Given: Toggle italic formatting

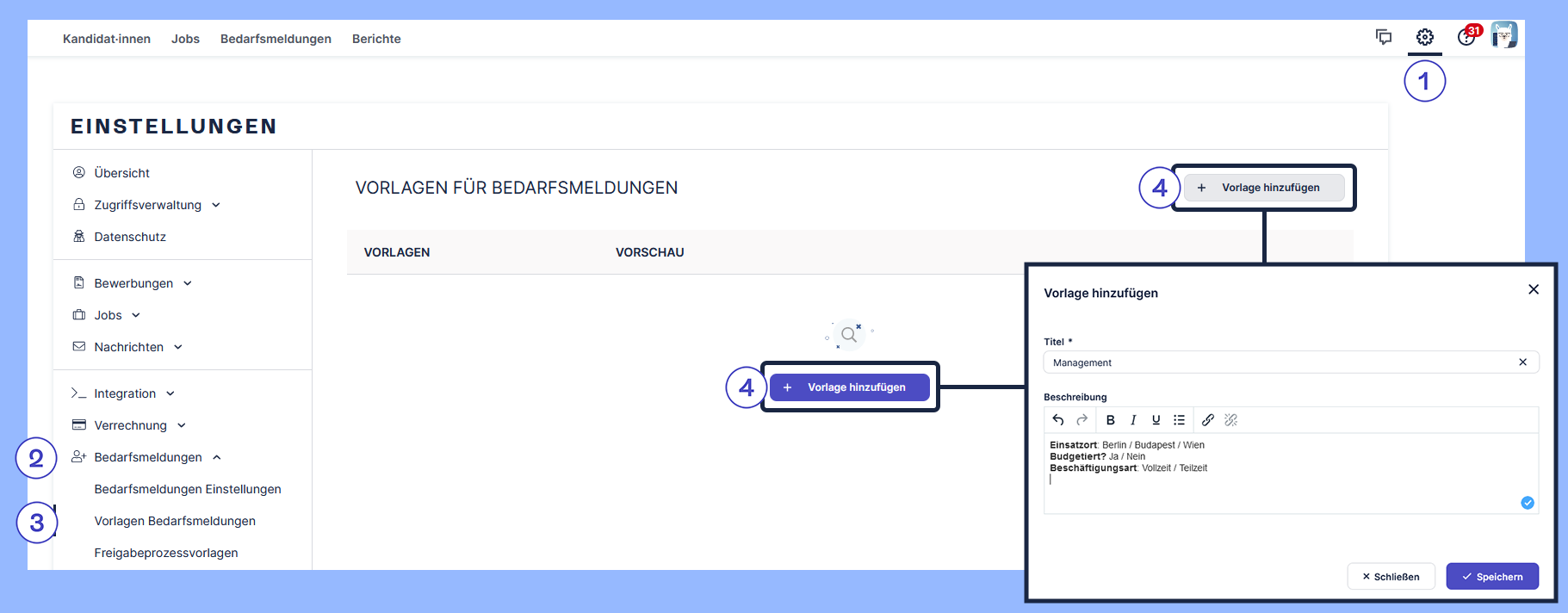Looking at the screenshot, I should [x=1133, y=420].
